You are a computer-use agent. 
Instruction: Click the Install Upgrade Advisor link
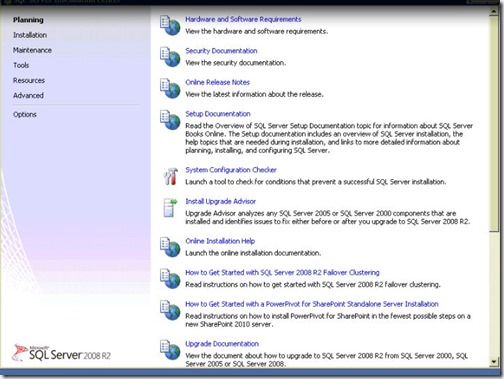(x=221, y=201)
